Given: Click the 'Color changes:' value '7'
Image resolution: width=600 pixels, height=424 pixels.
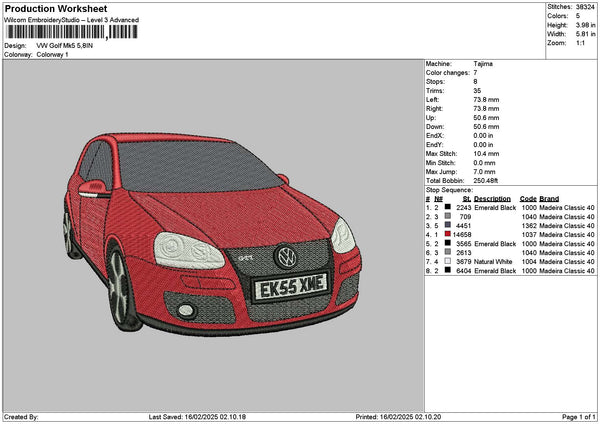Looking at the screenshot, I should click(x=475, y=73).
